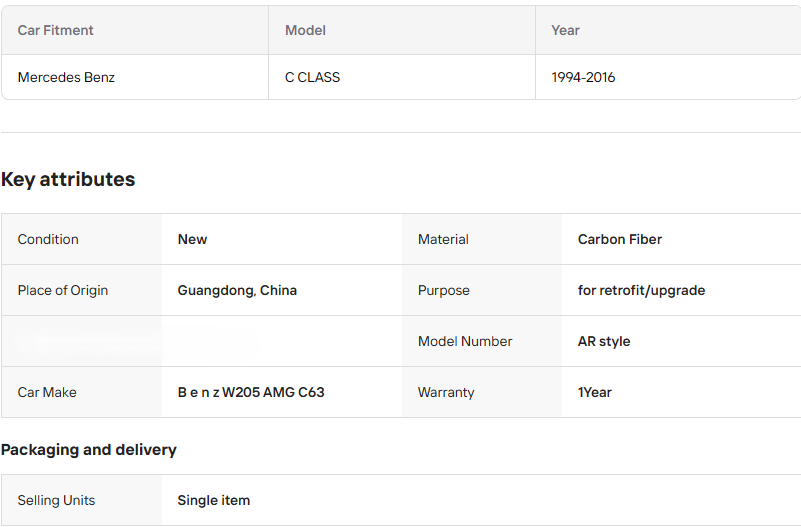Select the Mercedes Benz fitment cell
Image resolution: width=801 pixels, height=527 pixels.
coord(66,77)
